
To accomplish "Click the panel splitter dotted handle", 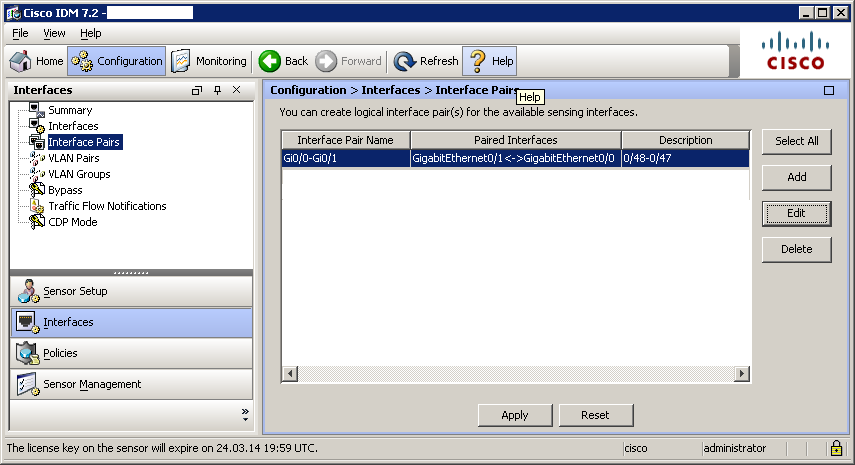I will 131,273.
